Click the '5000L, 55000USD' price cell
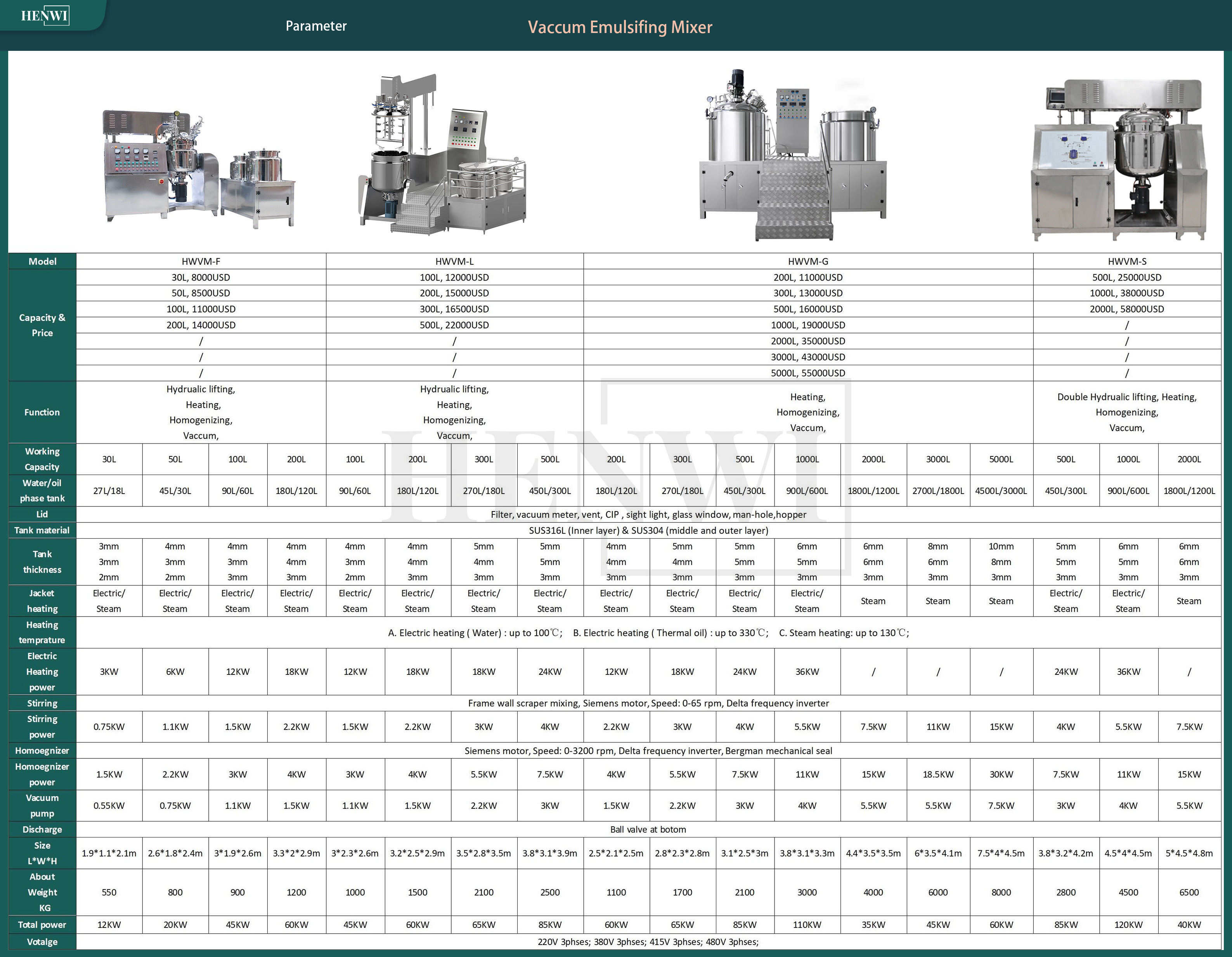Screen dimensions: 1232x957 808,373
